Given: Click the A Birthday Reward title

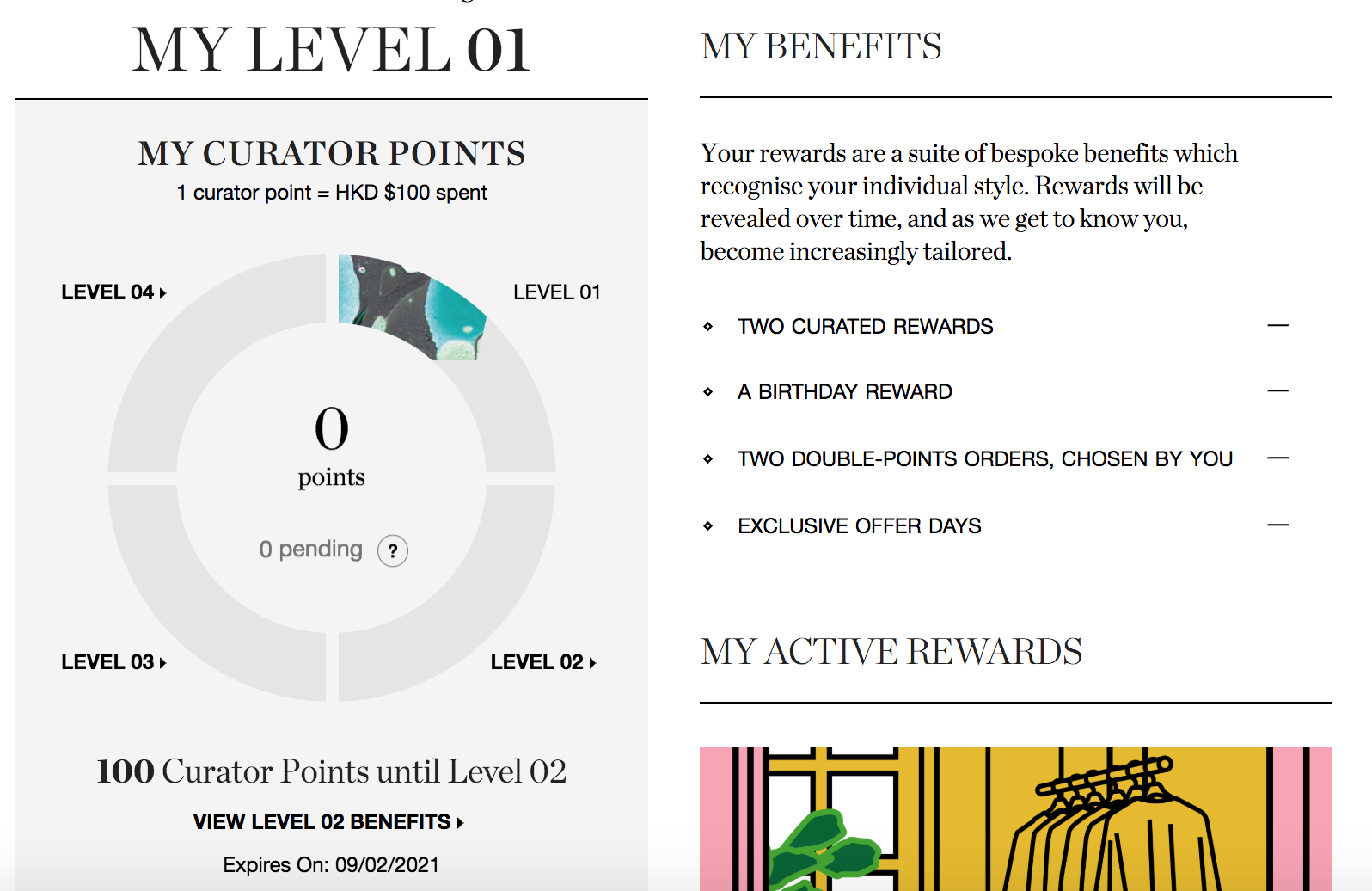Looking at the screenshot, I should (844, 392).
